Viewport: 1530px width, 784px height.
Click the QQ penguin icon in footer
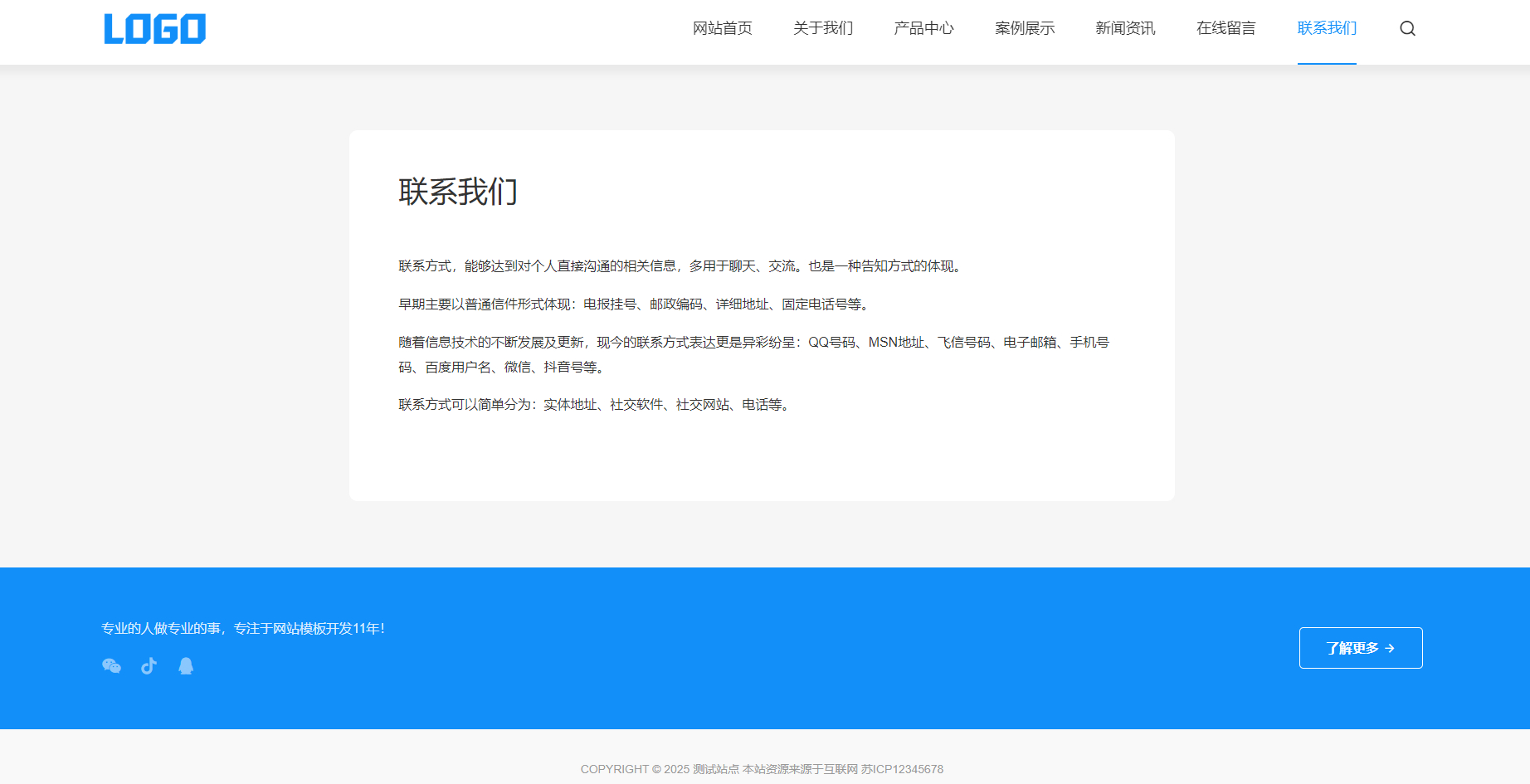(186, 666)
